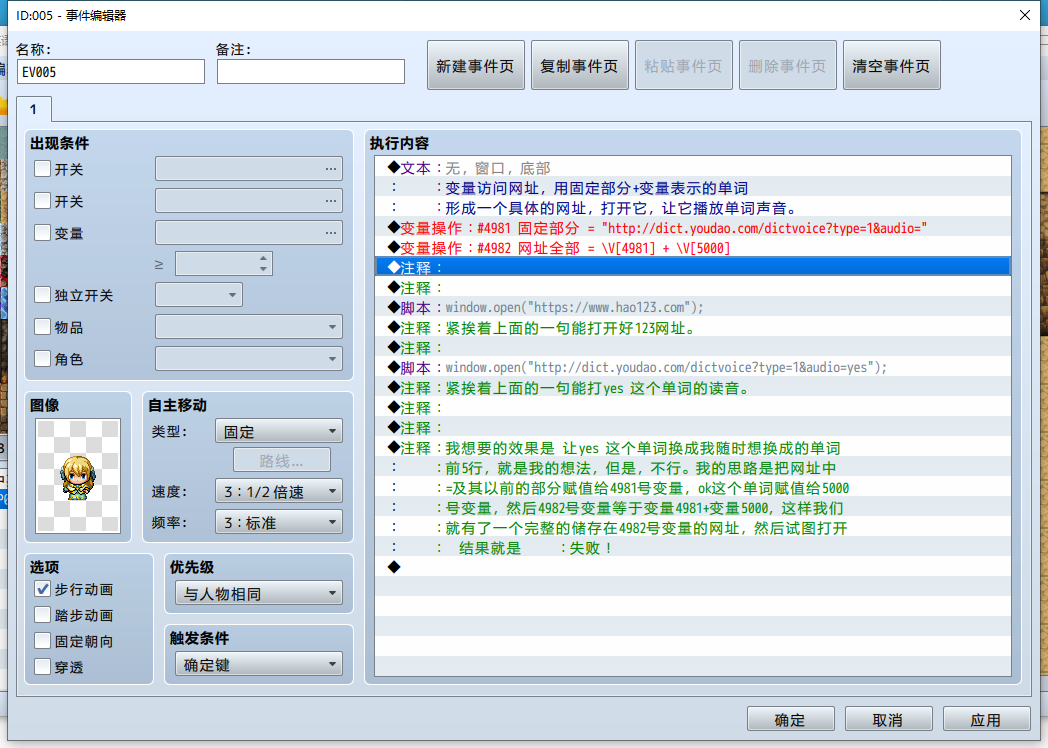This screenshot has width=1048, height=748.
Task: Enable the second 开关 condition checkbox
Action: 42,201
